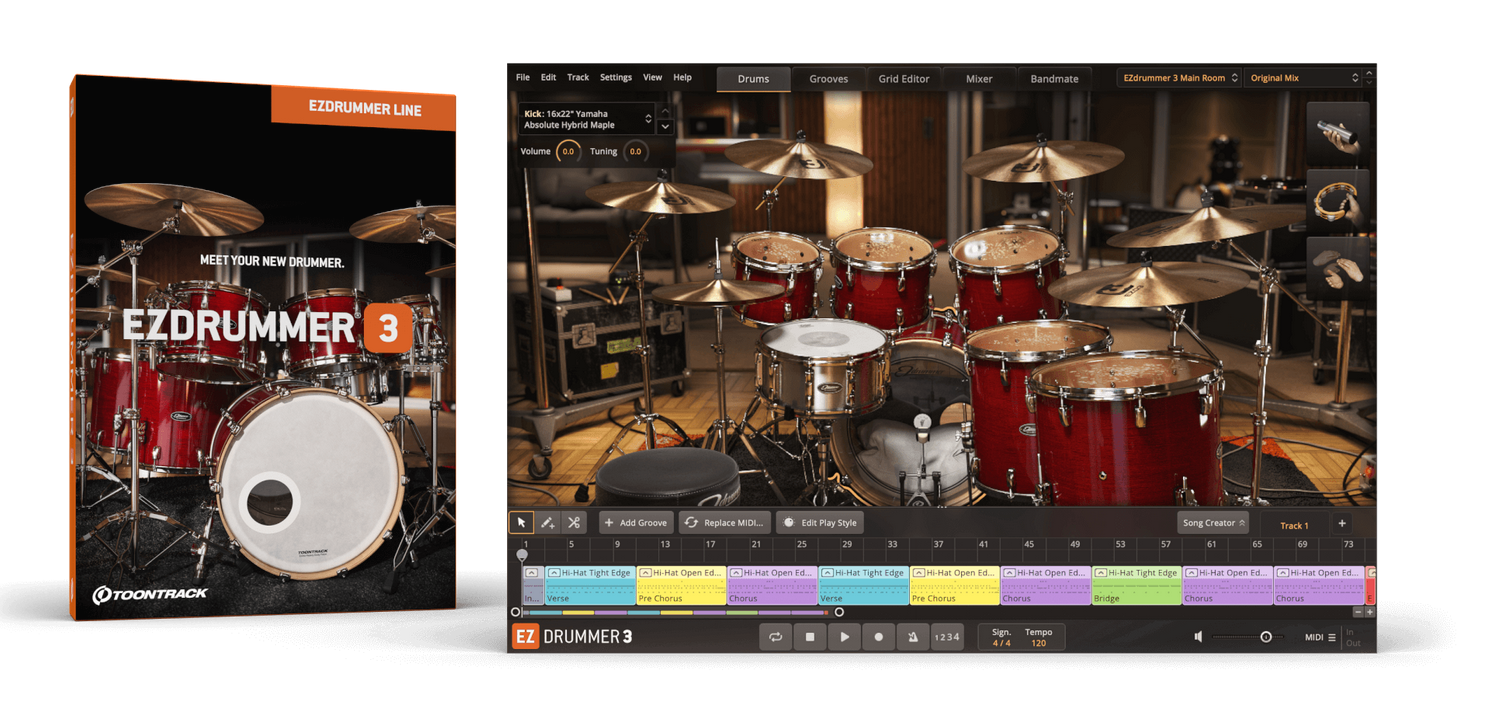Click bar 61 on the timeline ruler
The height and width of the screenshot is (727, 1510).
coord(1211,544)
